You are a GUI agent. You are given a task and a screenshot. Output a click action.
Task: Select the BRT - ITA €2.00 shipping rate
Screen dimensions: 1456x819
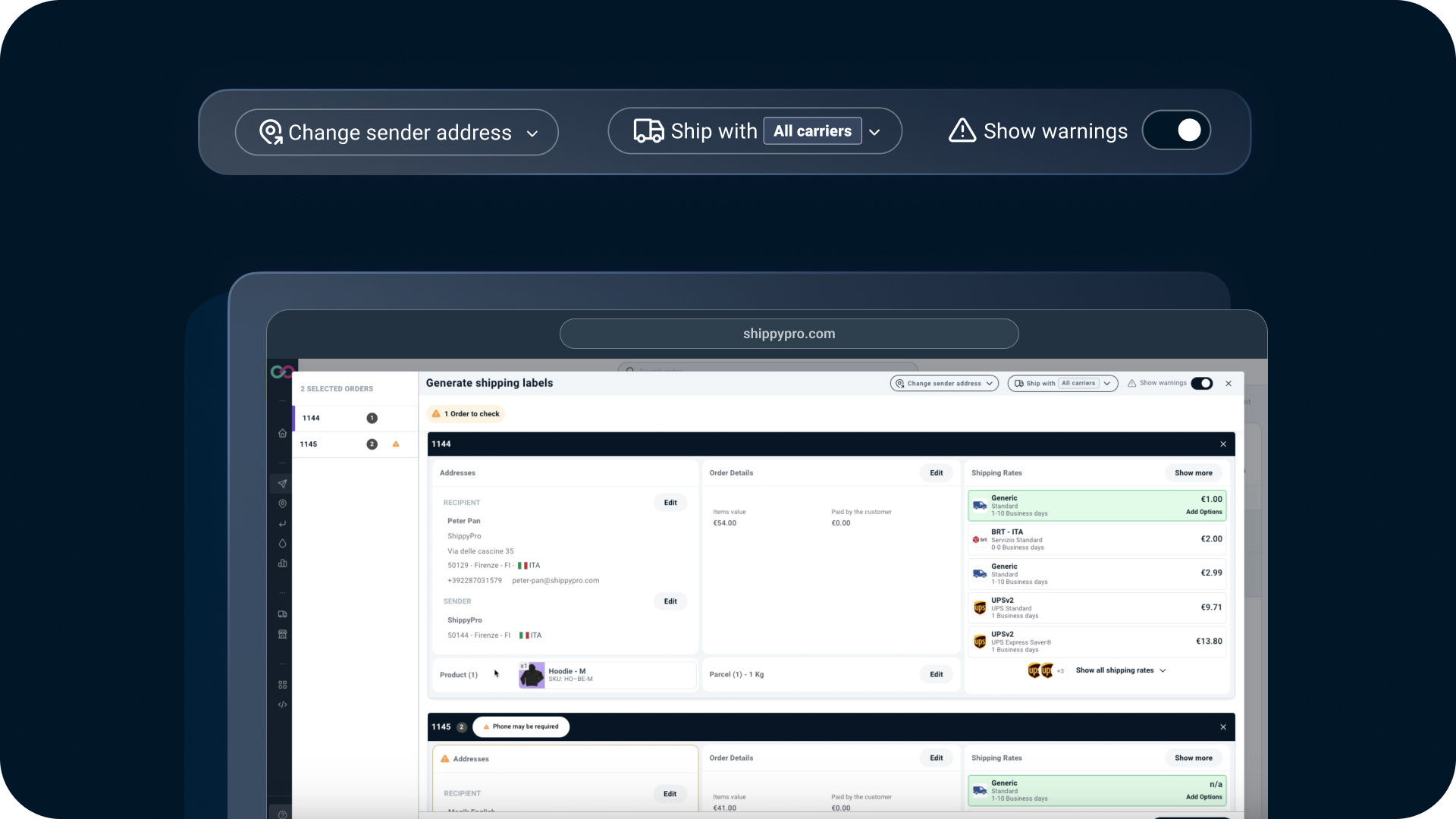tap(1097, 539)
